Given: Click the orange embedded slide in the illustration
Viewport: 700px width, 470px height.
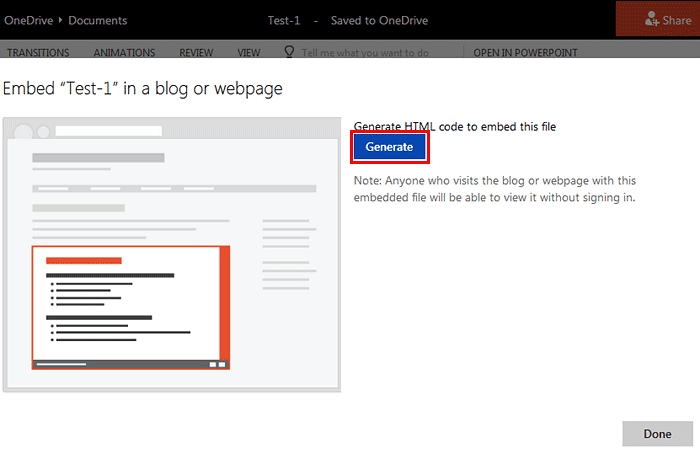Looking at the screenshot, I should (131, 307).
